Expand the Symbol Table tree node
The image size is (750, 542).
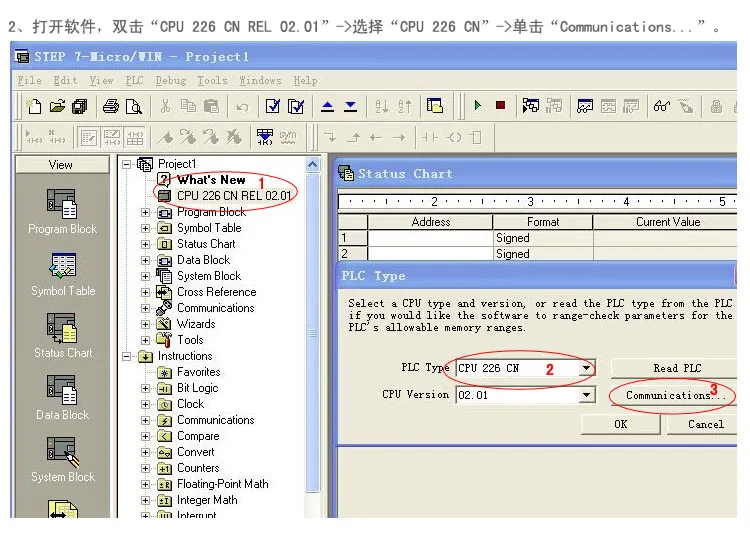[x=145, y=228]
